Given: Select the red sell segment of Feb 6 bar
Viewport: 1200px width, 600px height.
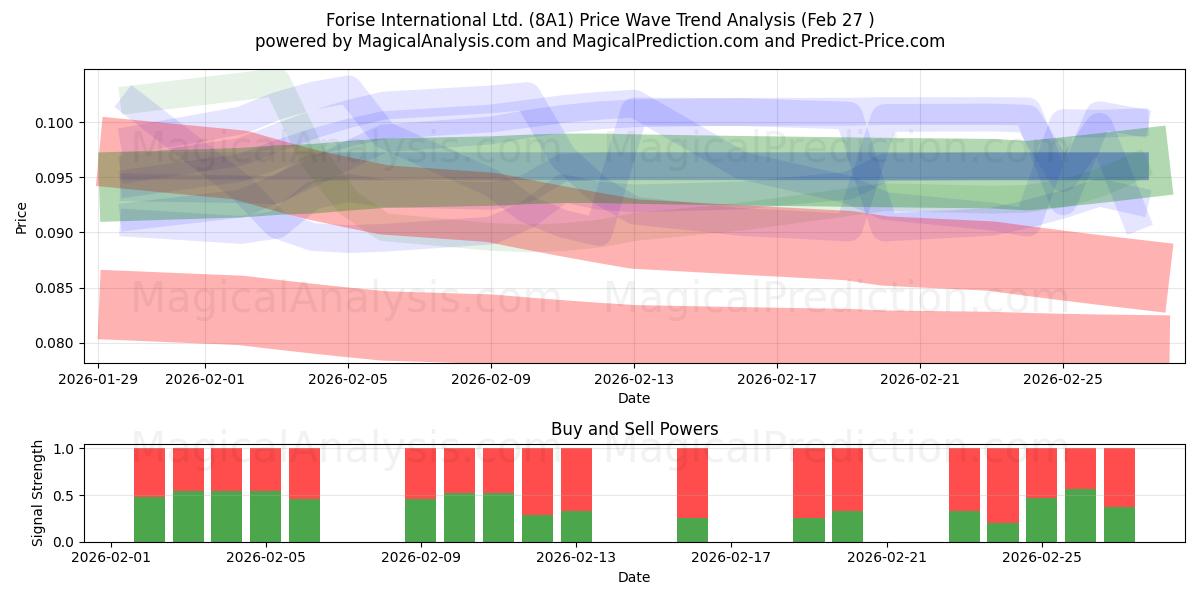Looking at the screenshot, I should 305,474.
